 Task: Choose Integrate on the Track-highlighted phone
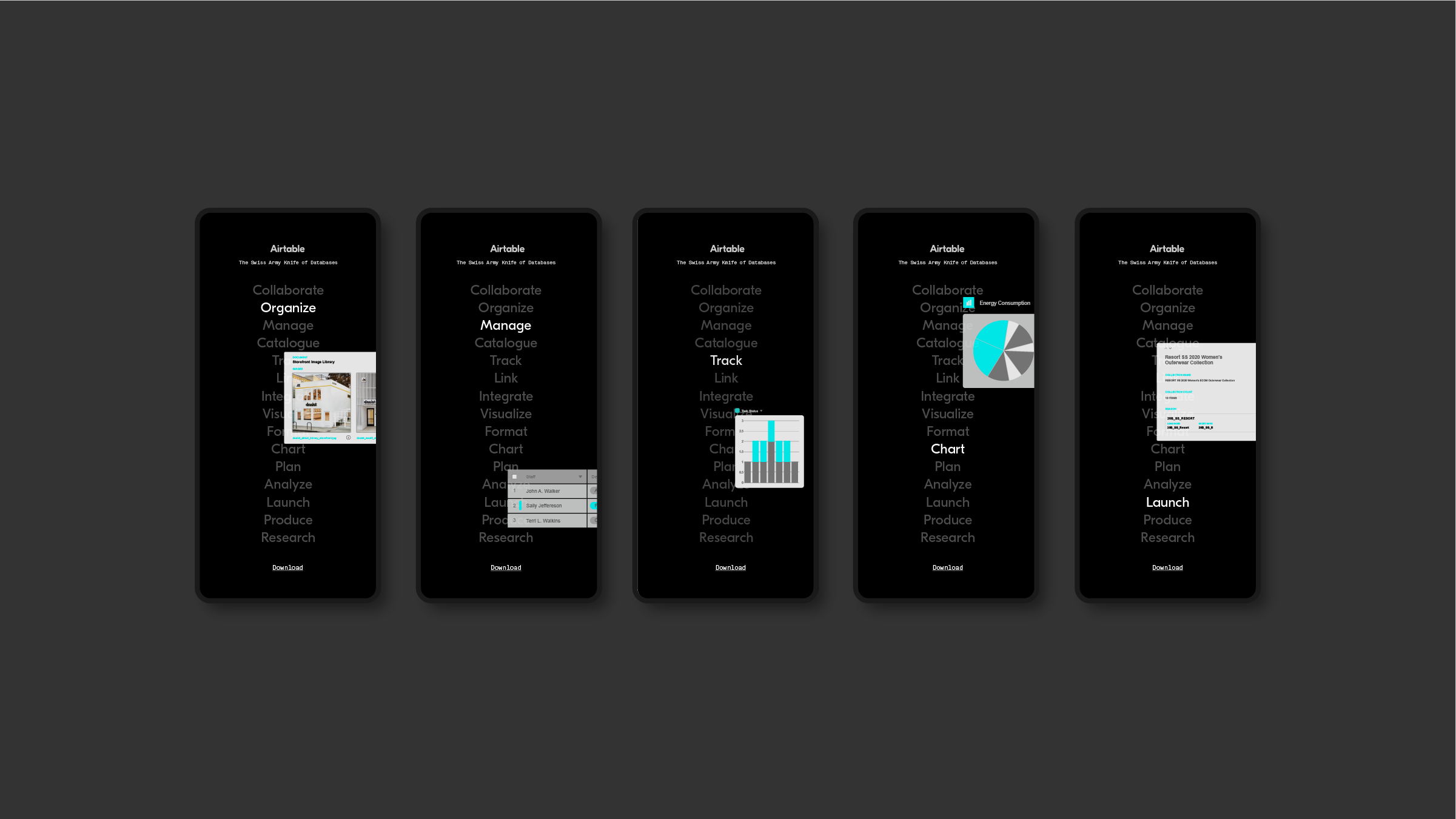pyautogui.click(x=726, y=396)
